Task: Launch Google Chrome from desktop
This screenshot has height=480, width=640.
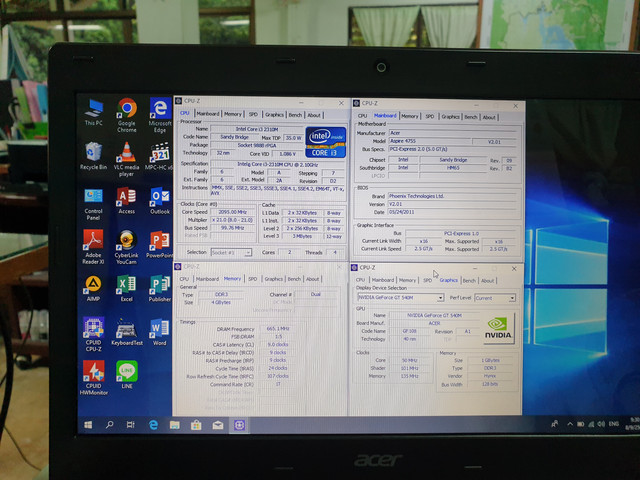Action: 127,115
